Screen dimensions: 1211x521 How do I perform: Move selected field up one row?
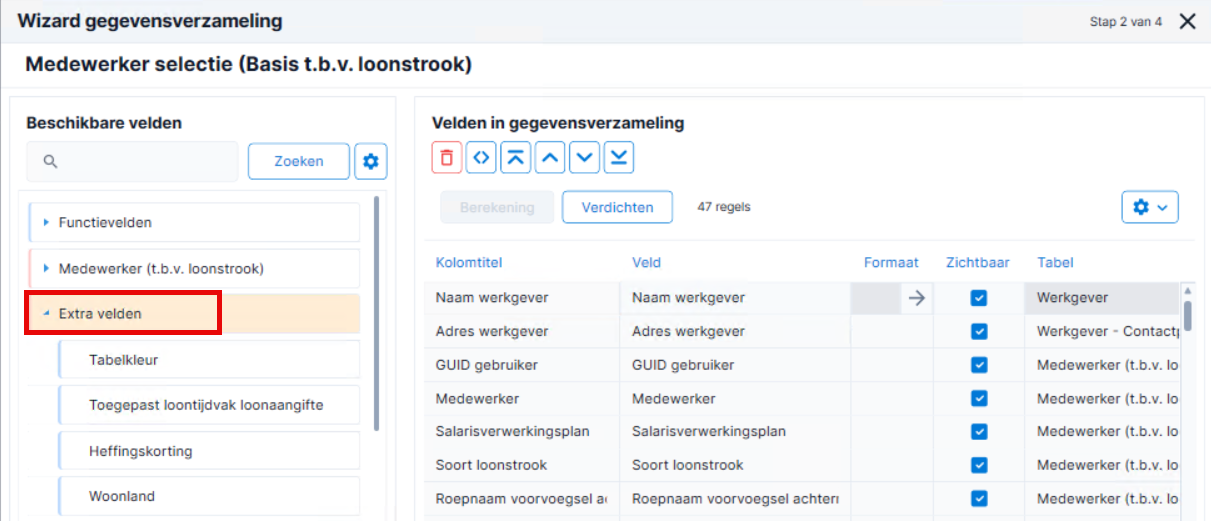[x=550, y=158]
